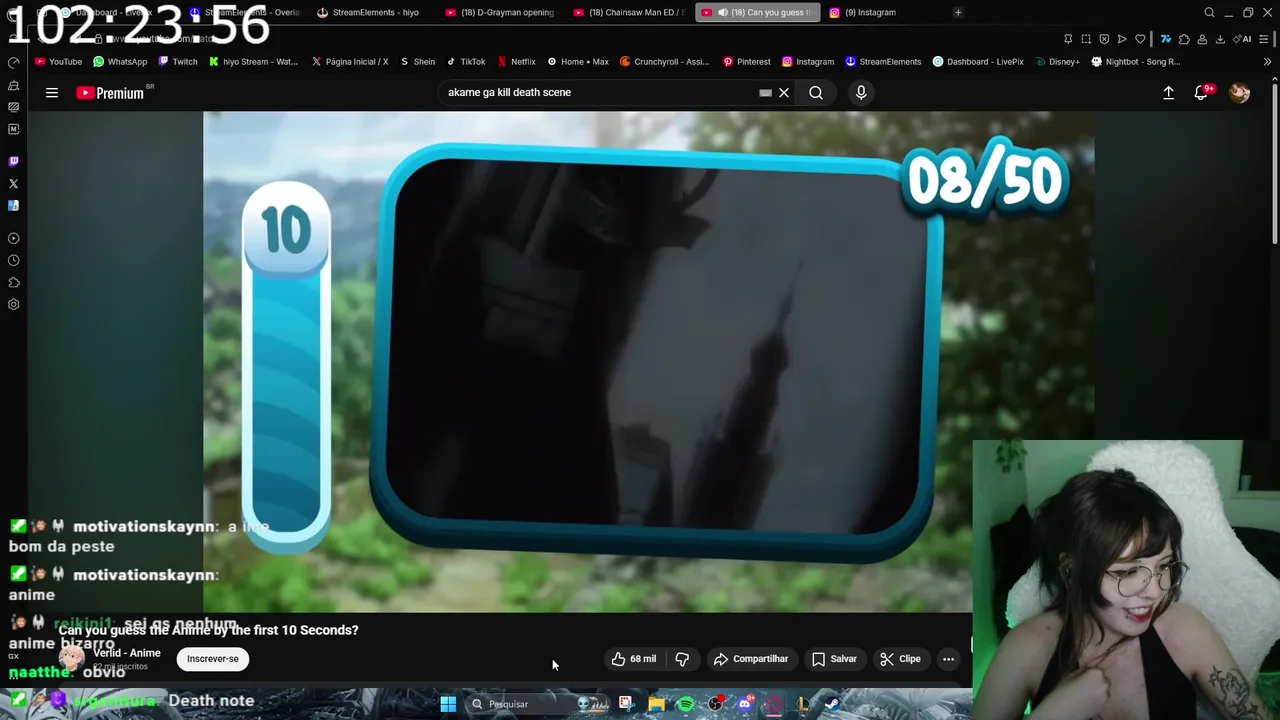The height and width of the screenshot is (720, 1280).
Task: Open the Dashboard - LivePix bookmark
Action: [978, 62]
